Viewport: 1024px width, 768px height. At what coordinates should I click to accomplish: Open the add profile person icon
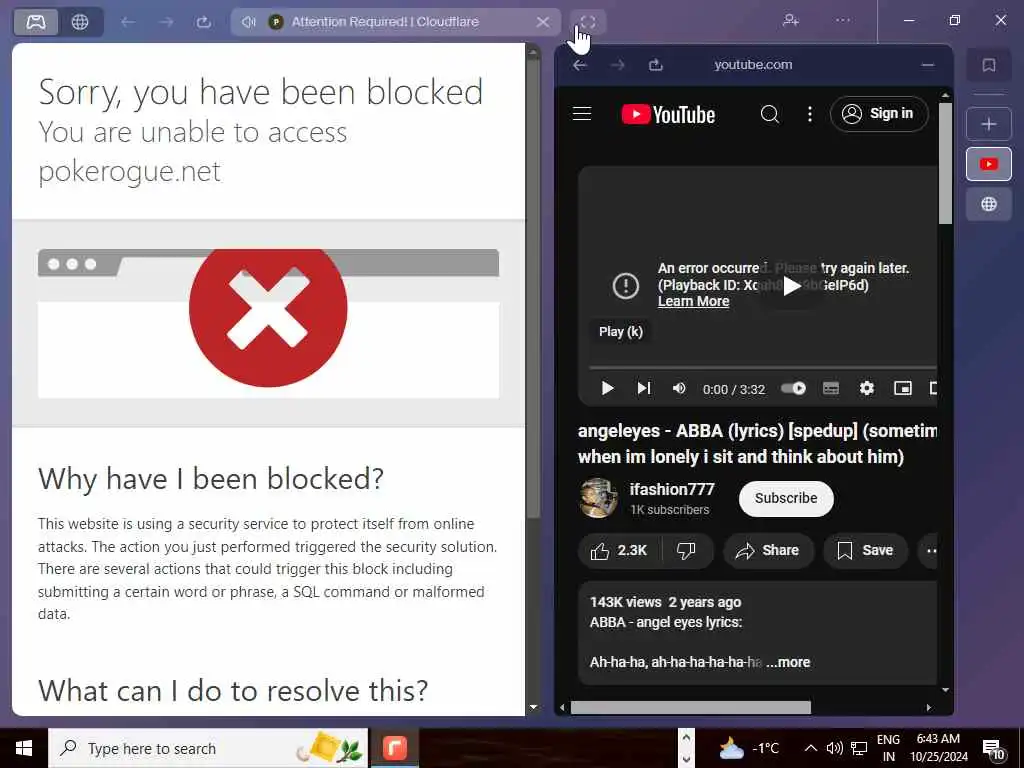pyautogui.click(x=791, y=20)
